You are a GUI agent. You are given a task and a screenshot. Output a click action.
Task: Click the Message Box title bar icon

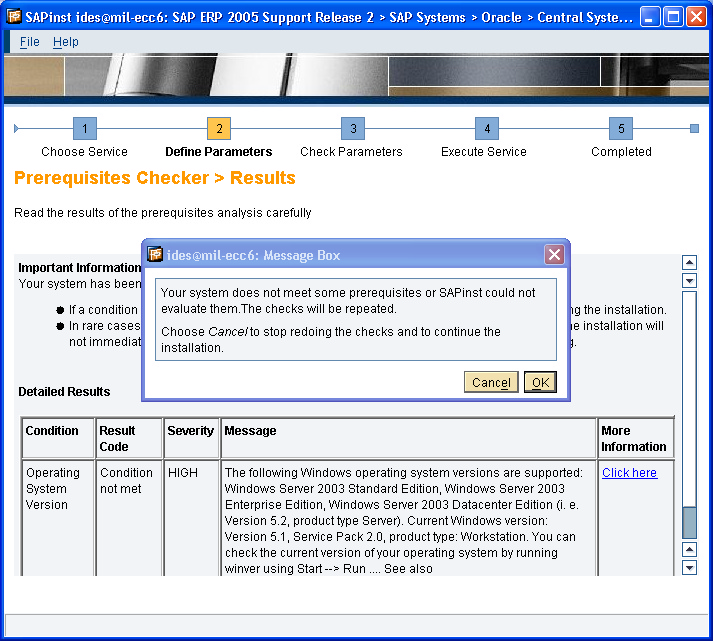coord(155,255)
